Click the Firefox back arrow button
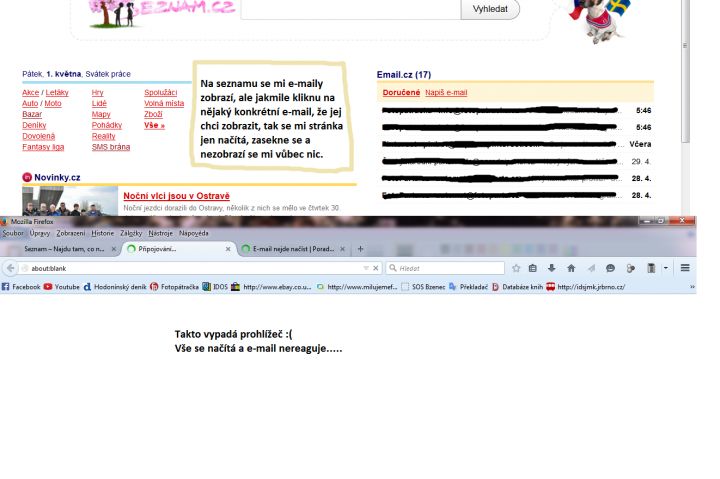Screen dimensions: 720x479 tap(11, 268)
